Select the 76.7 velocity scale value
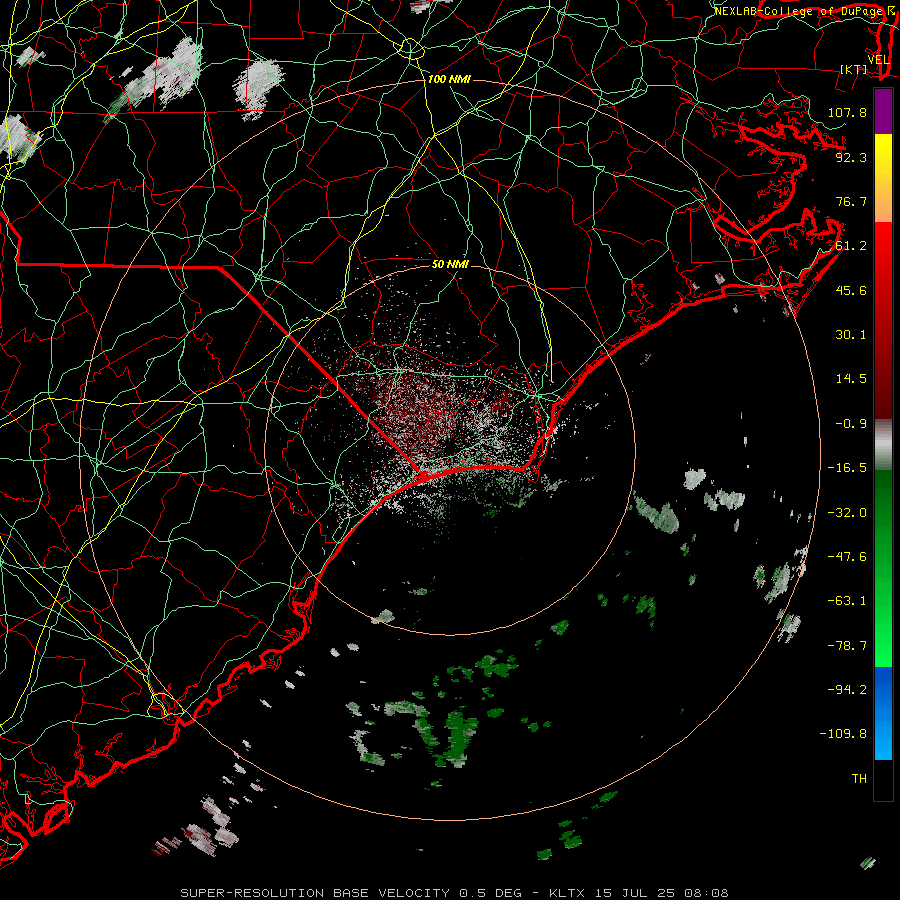 pos(851,201)
